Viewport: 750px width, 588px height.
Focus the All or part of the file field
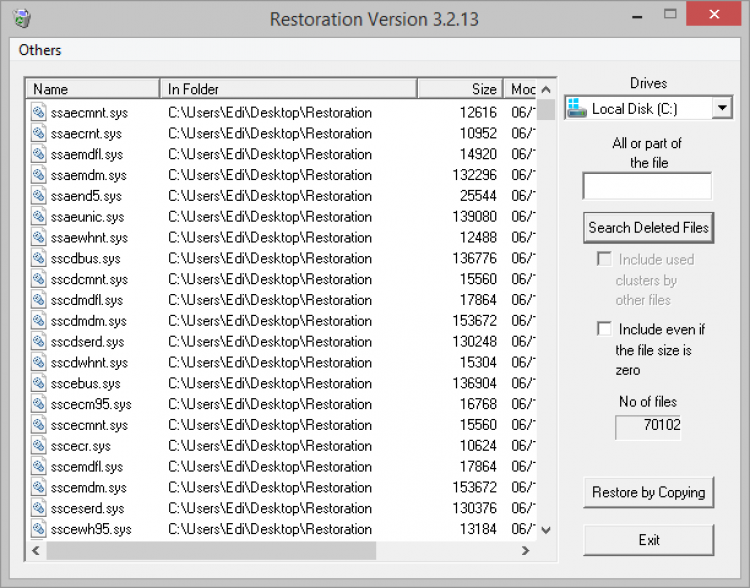(x=647, y=186)
